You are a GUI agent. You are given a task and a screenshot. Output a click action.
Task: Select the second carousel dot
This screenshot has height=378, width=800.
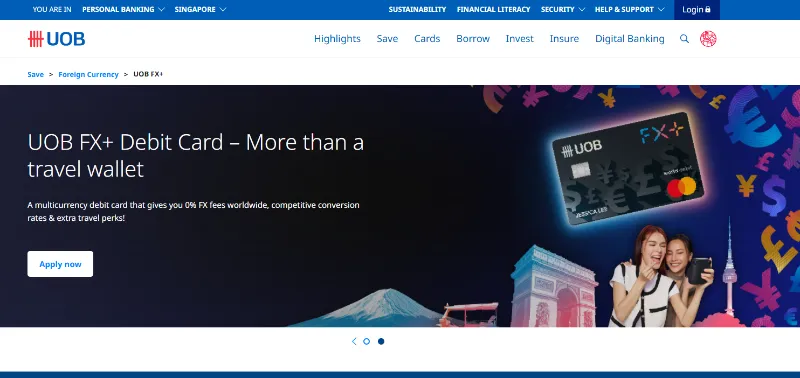(381, 341)
